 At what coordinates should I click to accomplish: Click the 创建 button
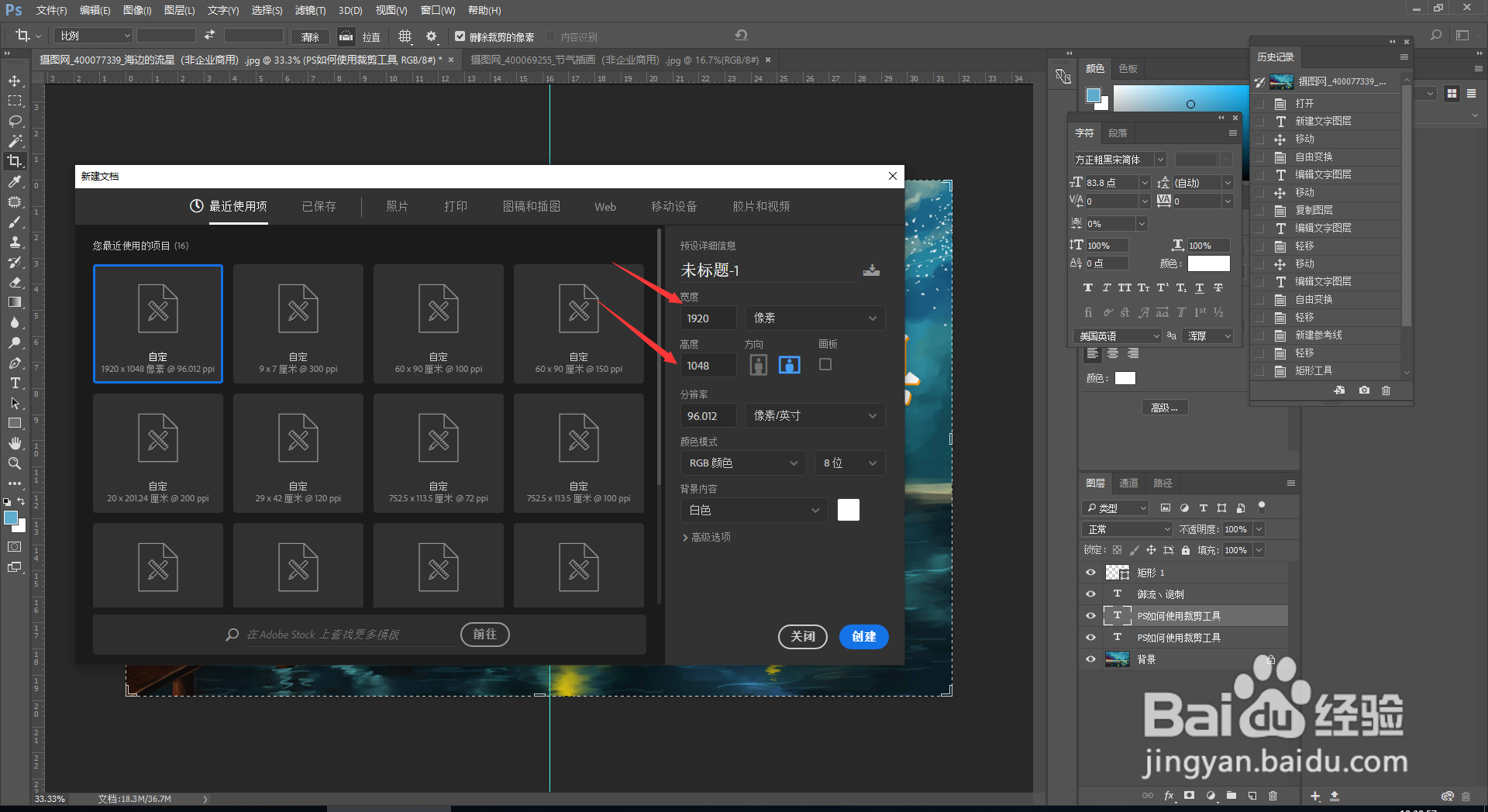pos(863,637)
